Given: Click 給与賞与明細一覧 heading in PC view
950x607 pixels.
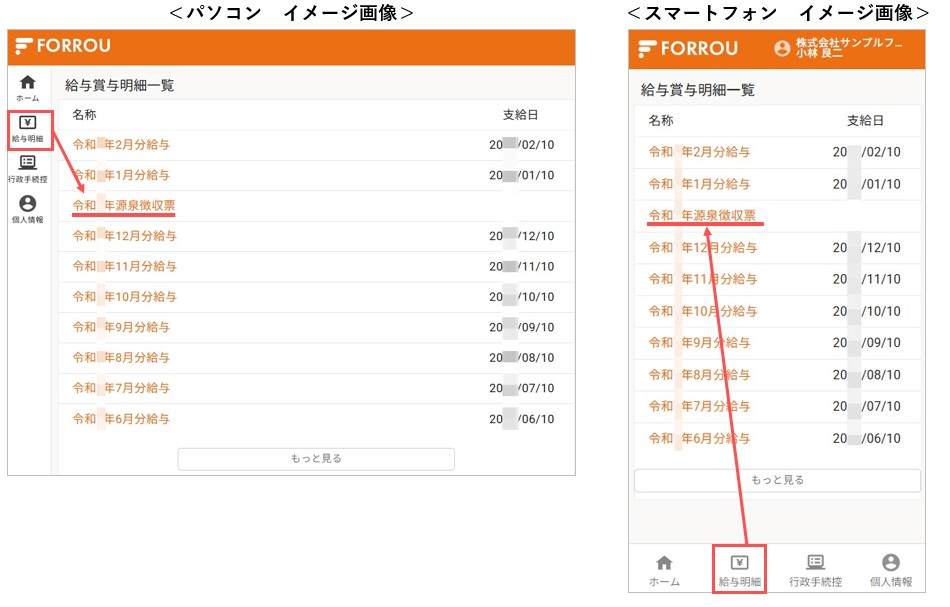Looking at the screenshot, I should pos(119,85).
